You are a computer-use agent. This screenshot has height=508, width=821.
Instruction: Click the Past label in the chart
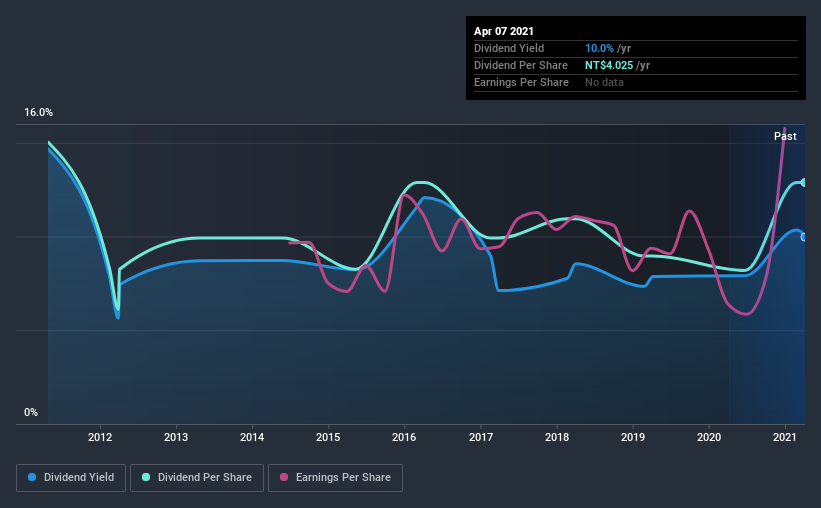tap(785, 136)
